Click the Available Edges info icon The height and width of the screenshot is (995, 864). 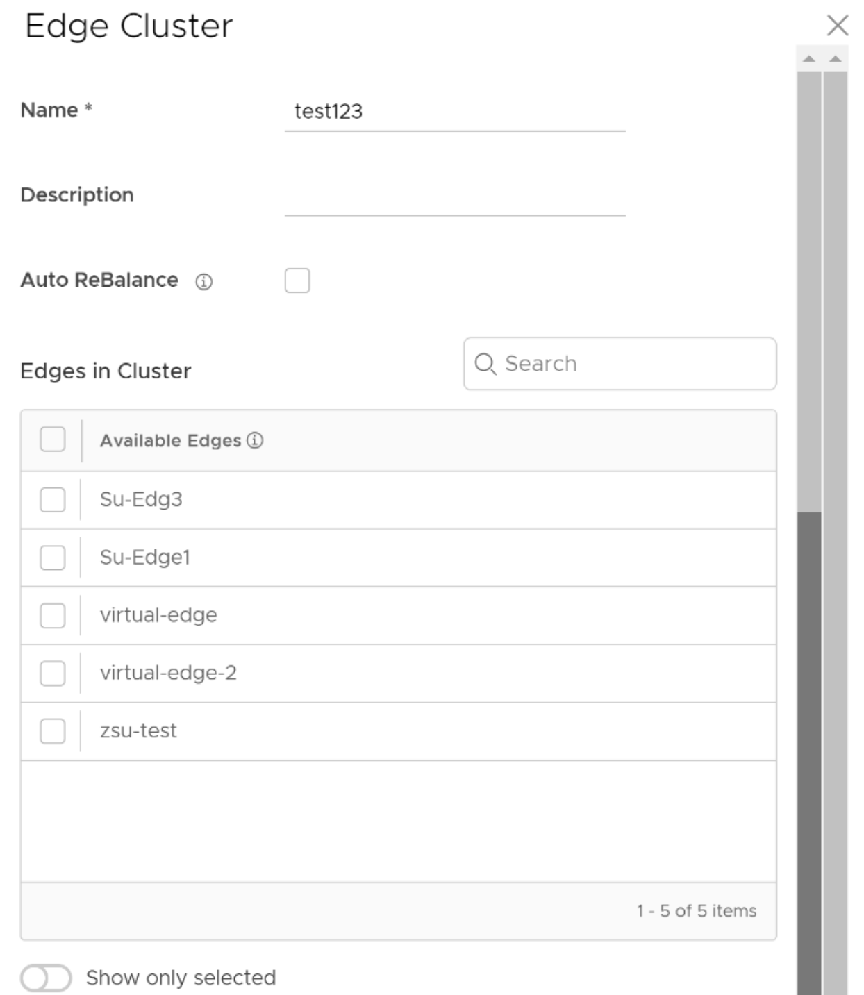coord(255,441)
